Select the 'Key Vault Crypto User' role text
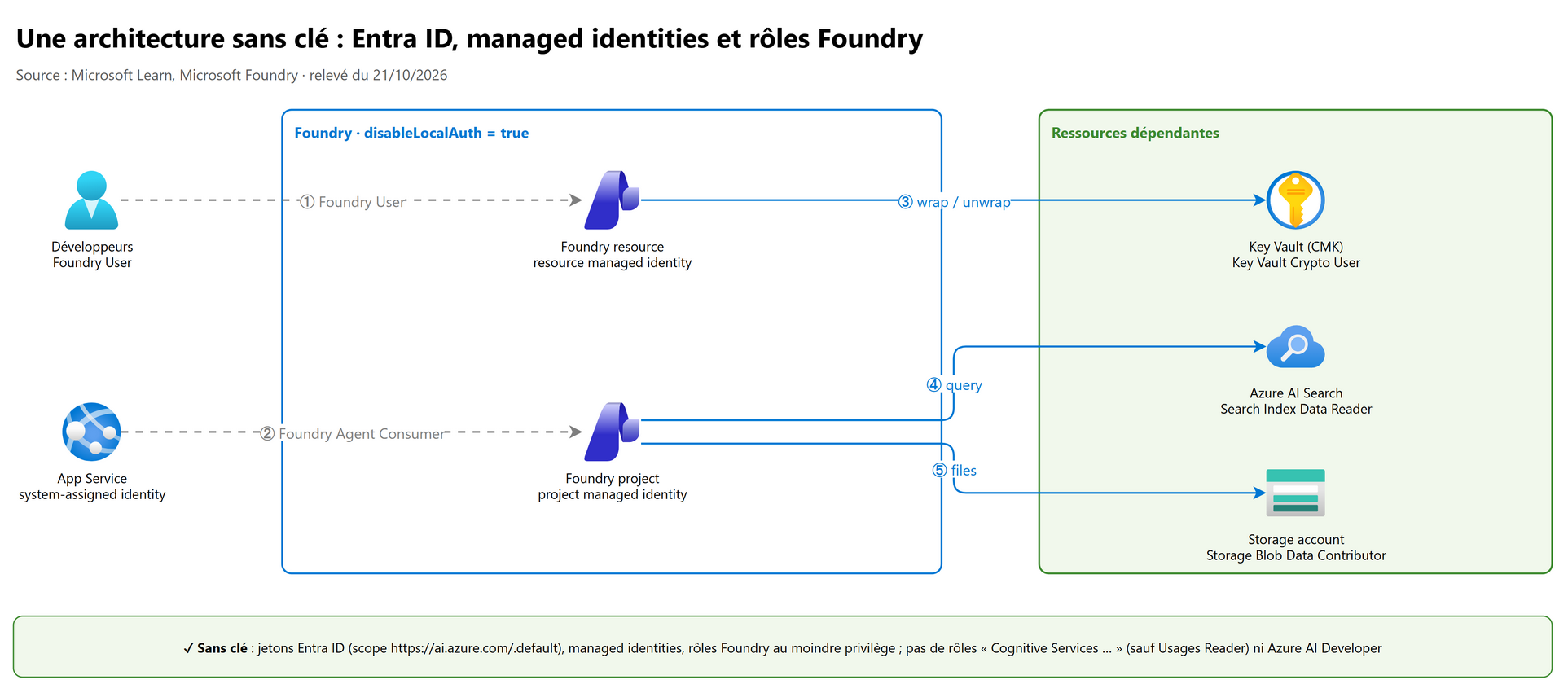The image size is (1568, 693). [1296, 263]
